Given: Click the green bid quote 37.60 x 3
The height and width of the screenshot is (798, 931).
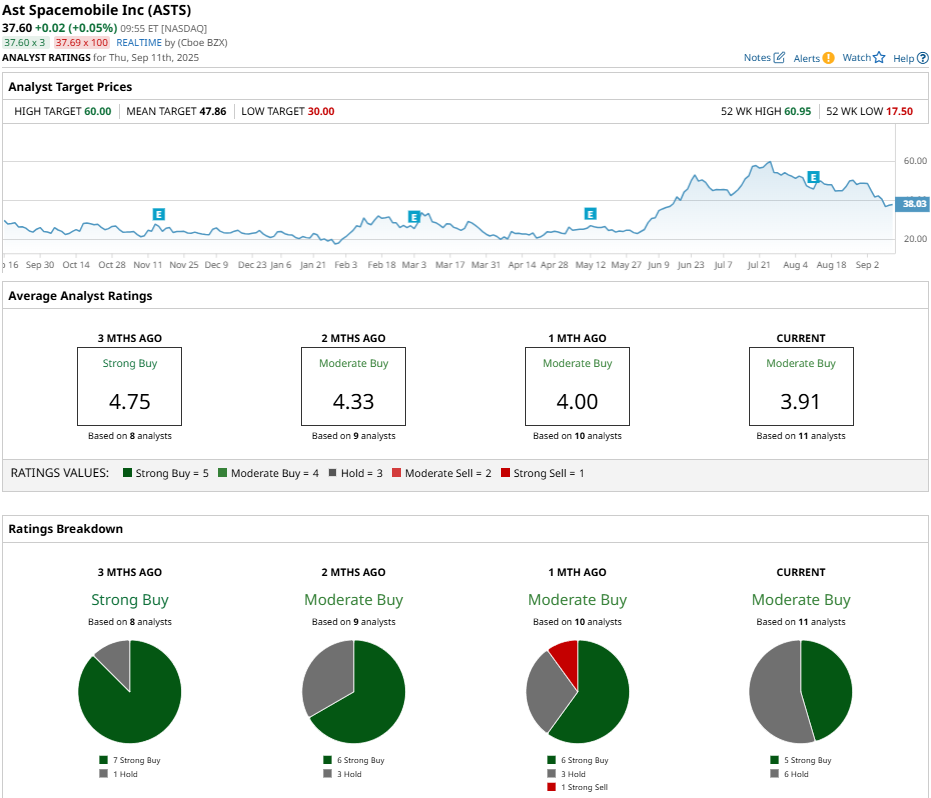Looking at the screenshot, I should point(24,43).
